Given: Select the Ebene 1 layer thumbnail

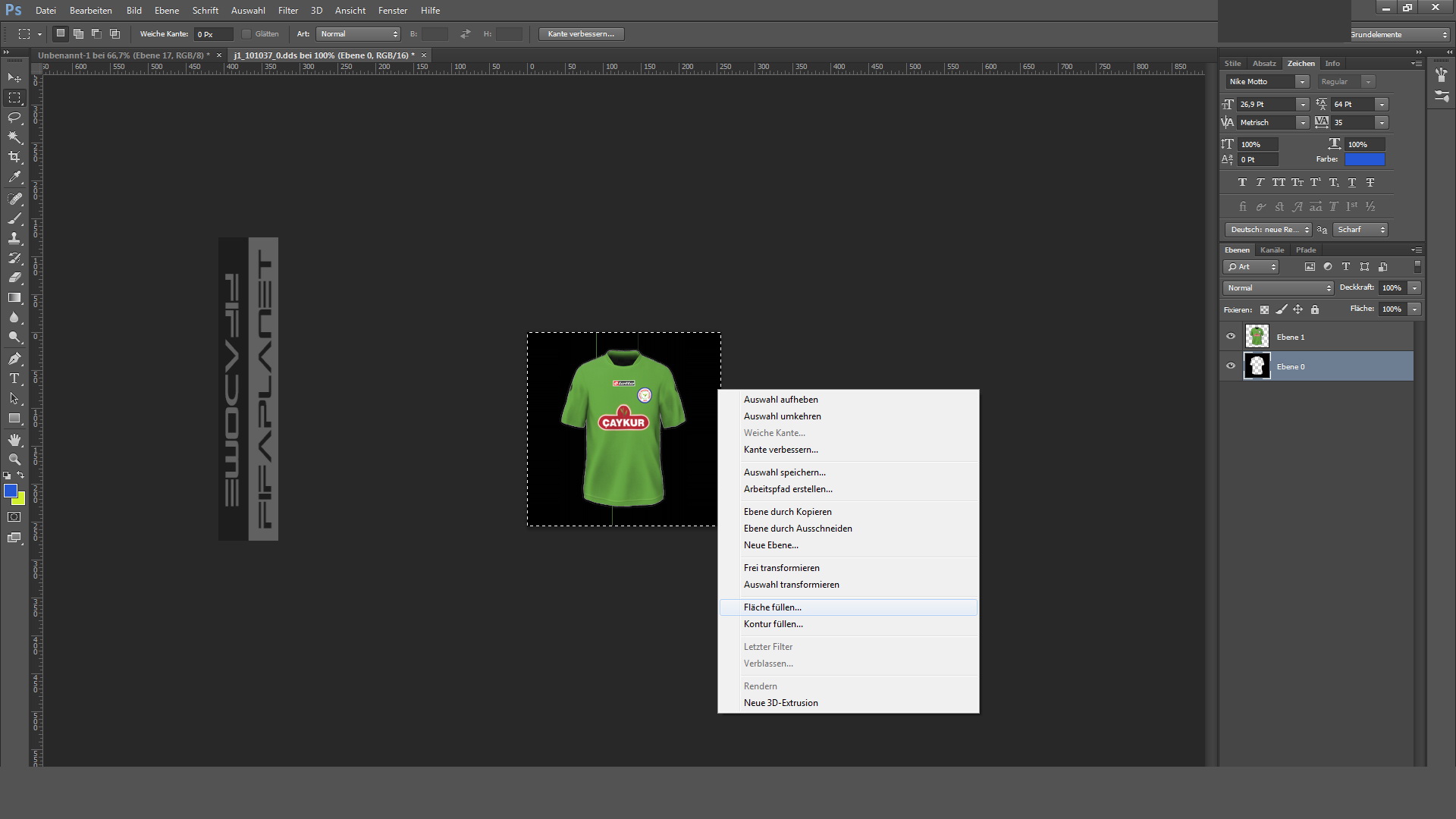Looking at the screenshot, I should (x=1257, y=337).
